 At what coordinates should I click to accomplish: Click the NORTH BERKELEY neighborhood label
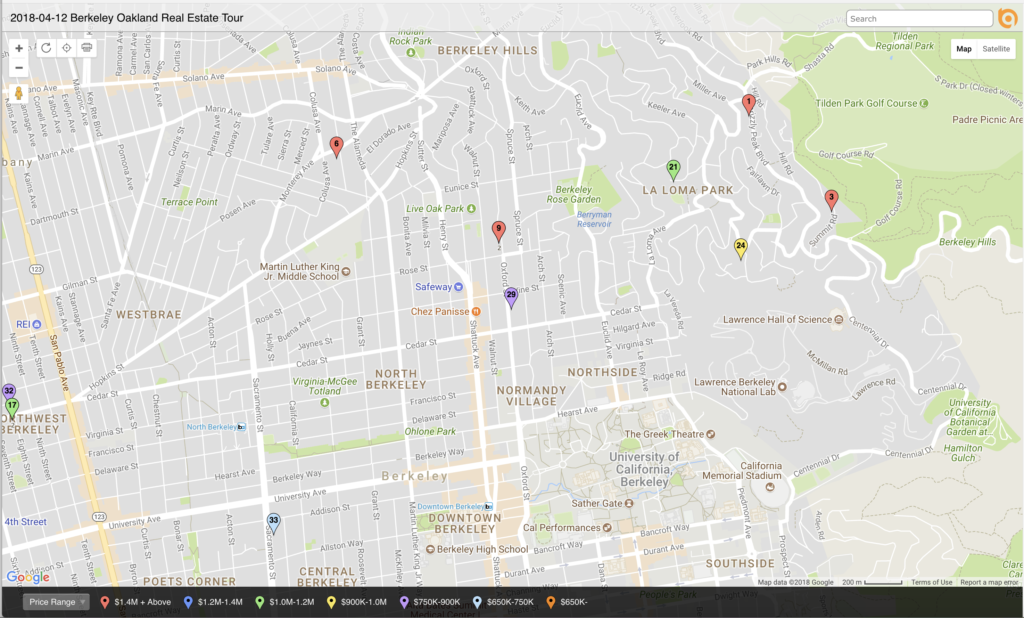[396, 379]
